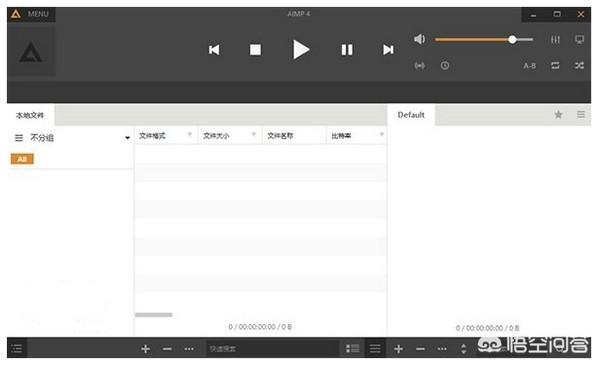This screenshot has width=600, height=365.
Task: Open the equalizer sliders icon
Action: click(555, 39)
